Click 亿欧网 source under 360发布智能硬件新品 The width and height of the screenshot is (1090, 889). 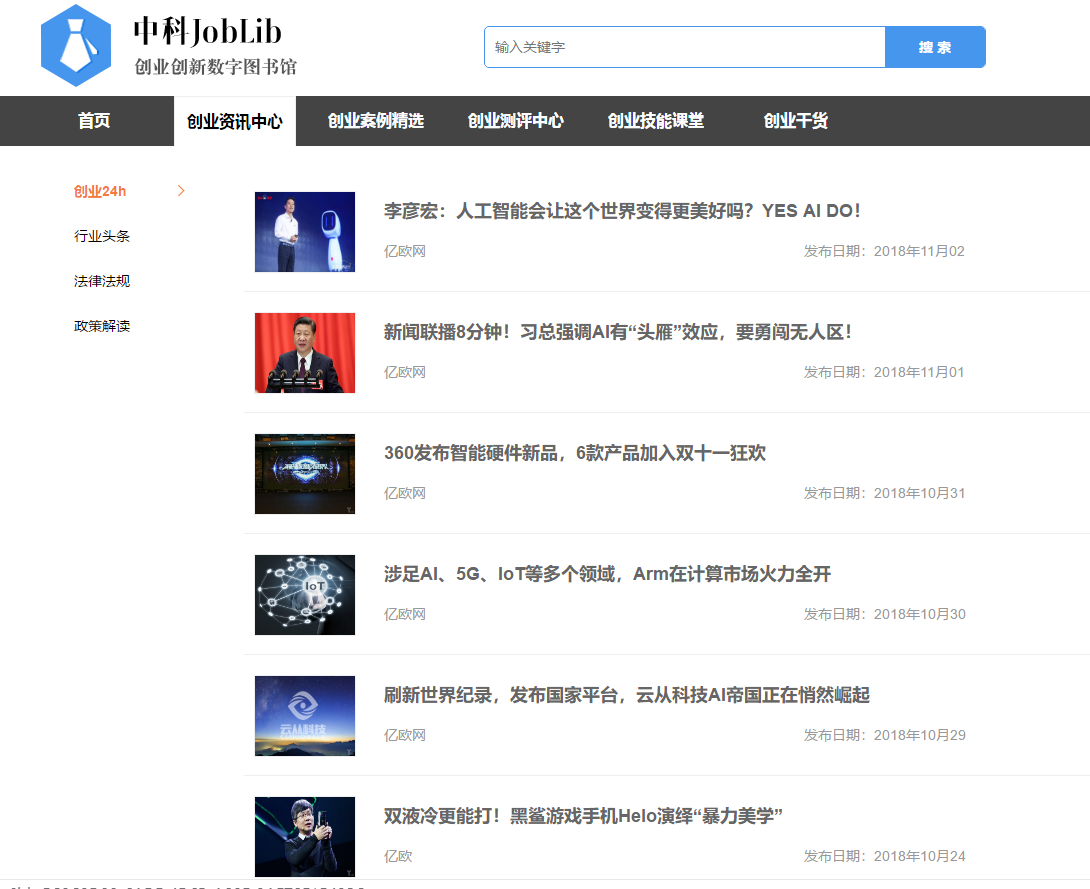tap(405, 493)
